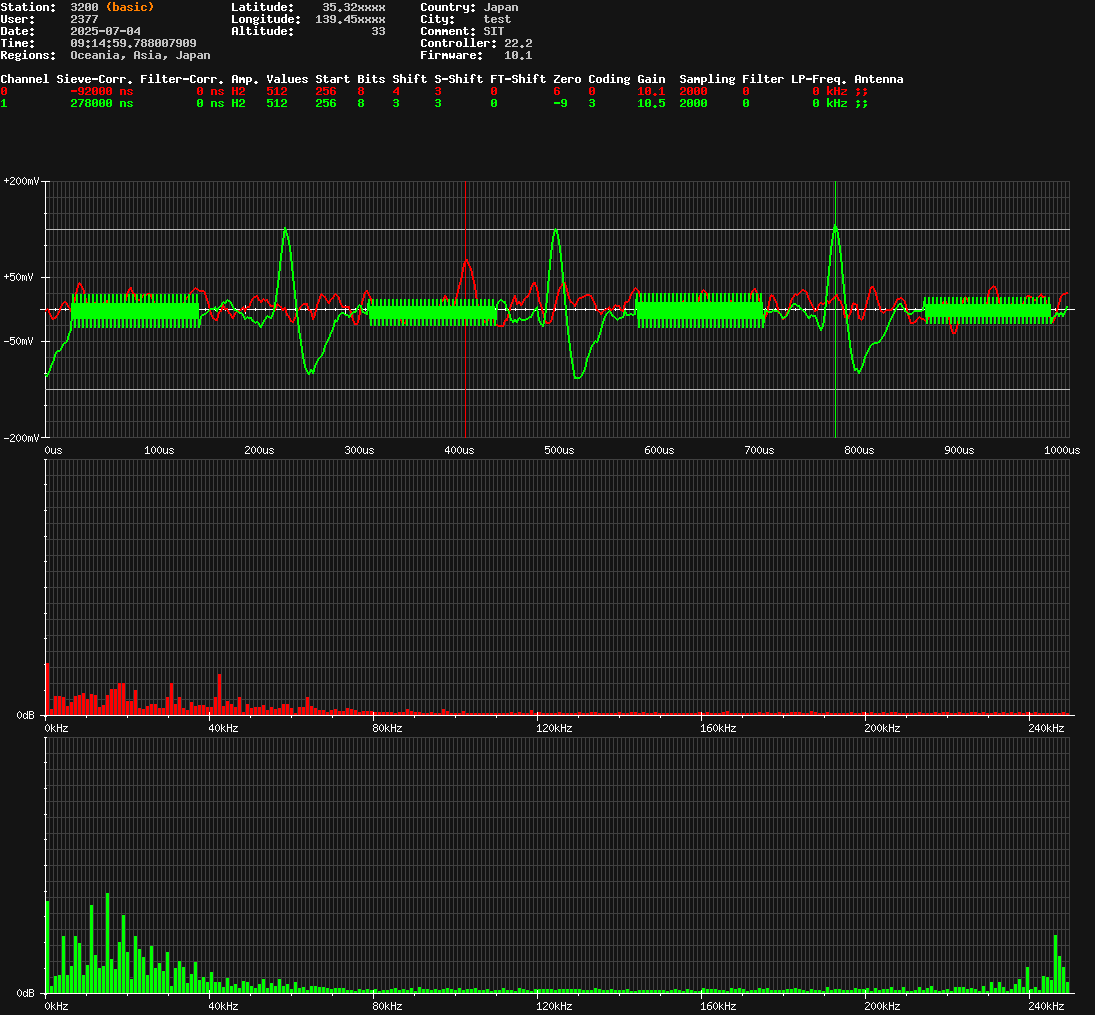Click the 0dB label of red spectrum
The height and width of the screenshot is (1015, 1095).
click(x=26, y=715)
